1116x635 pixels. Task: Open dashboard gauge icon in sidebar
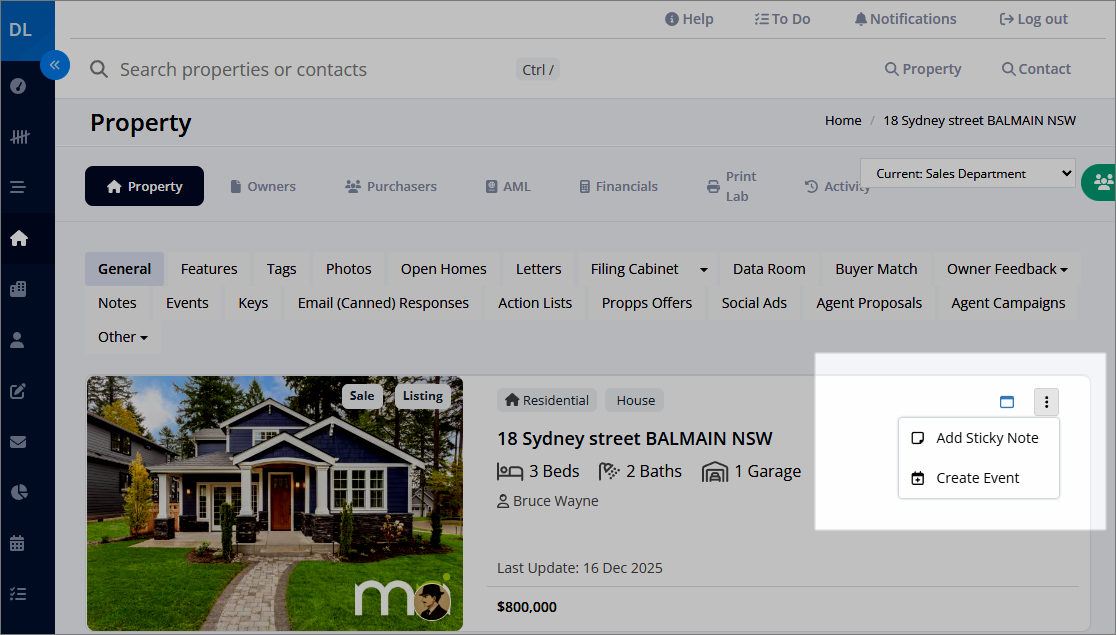[19, 86]
